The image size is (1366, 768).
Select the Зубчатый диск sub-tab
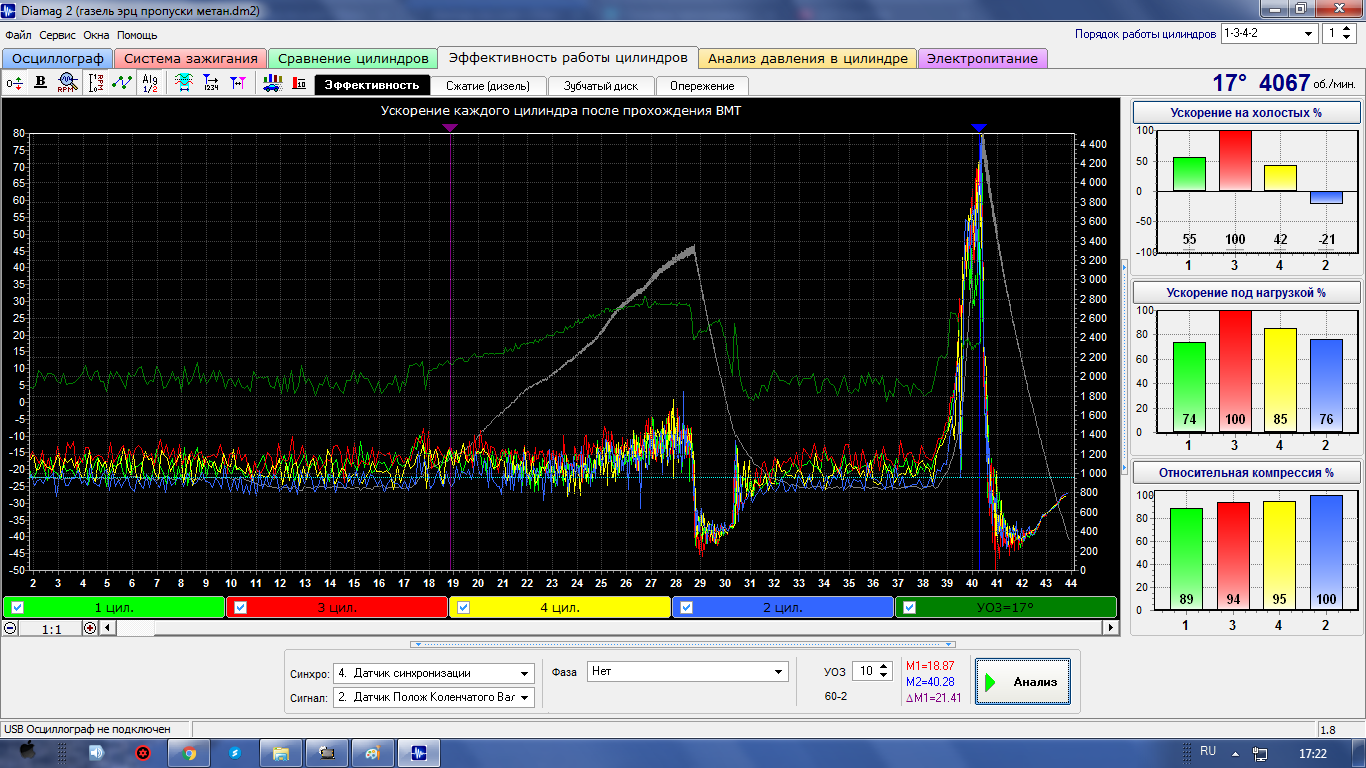pyautogui.click(x=601, y=85)
